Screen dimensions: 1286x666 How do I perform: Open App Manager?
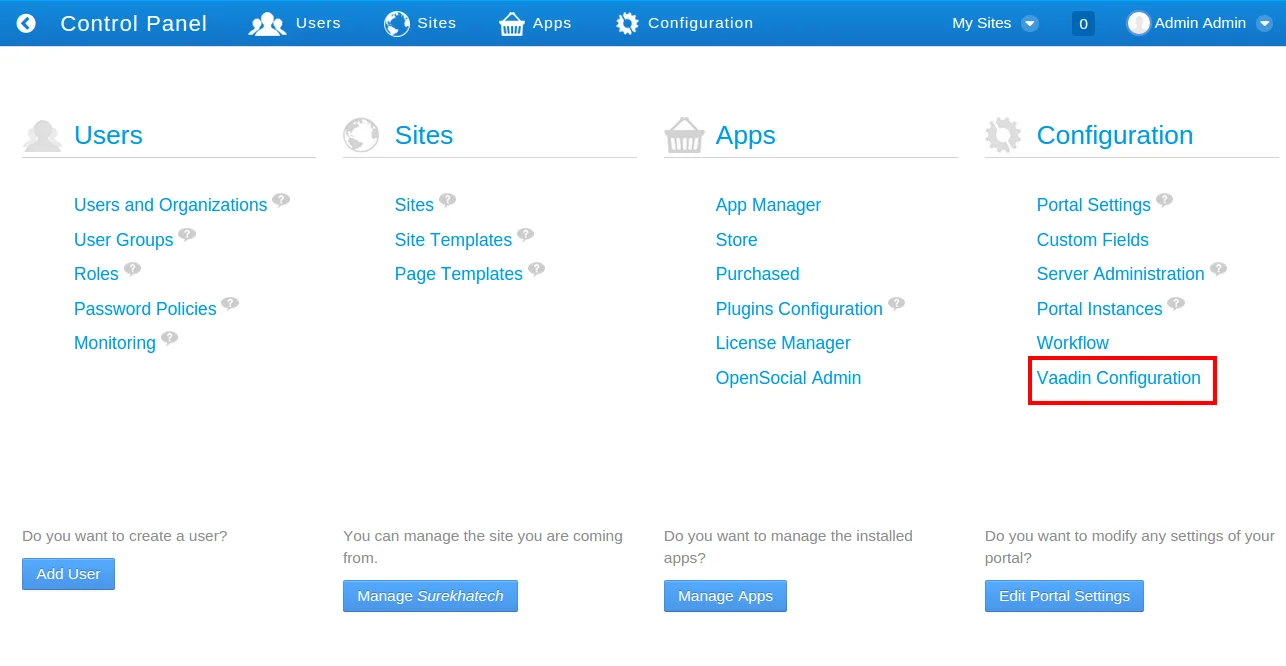768,205
